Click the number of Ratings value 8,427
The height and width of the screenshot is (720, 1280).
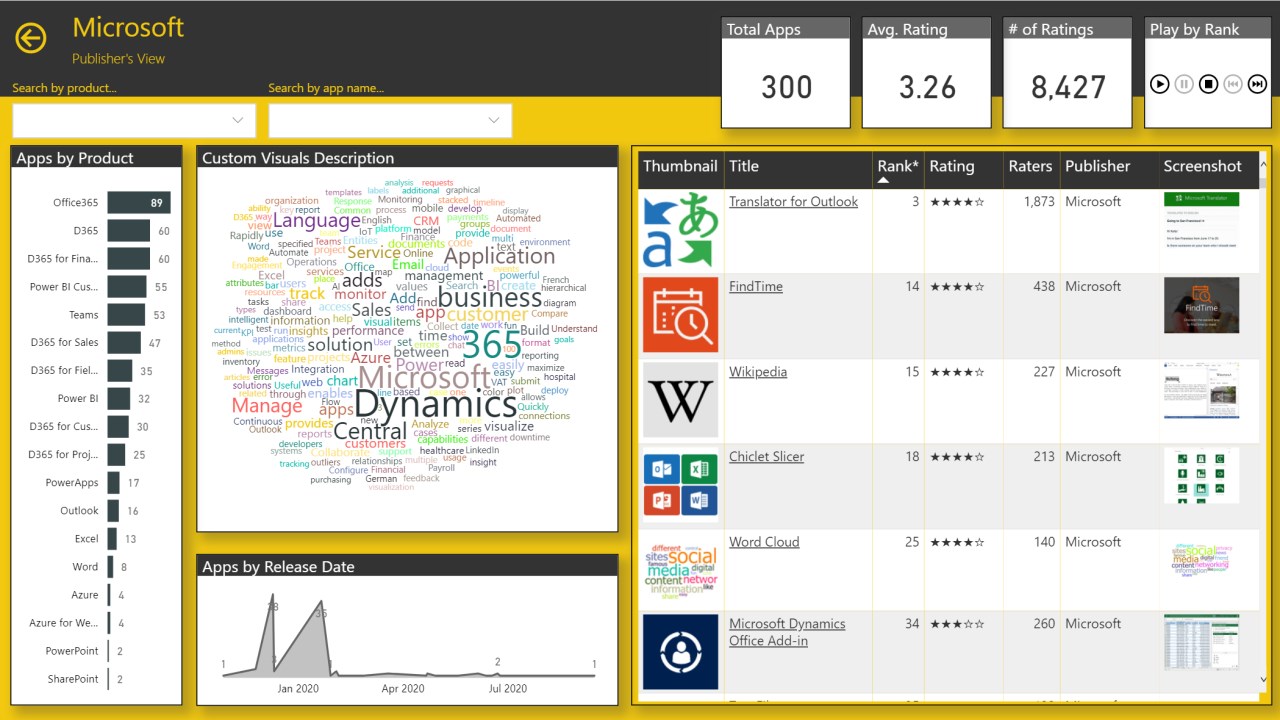point(1068,87)
